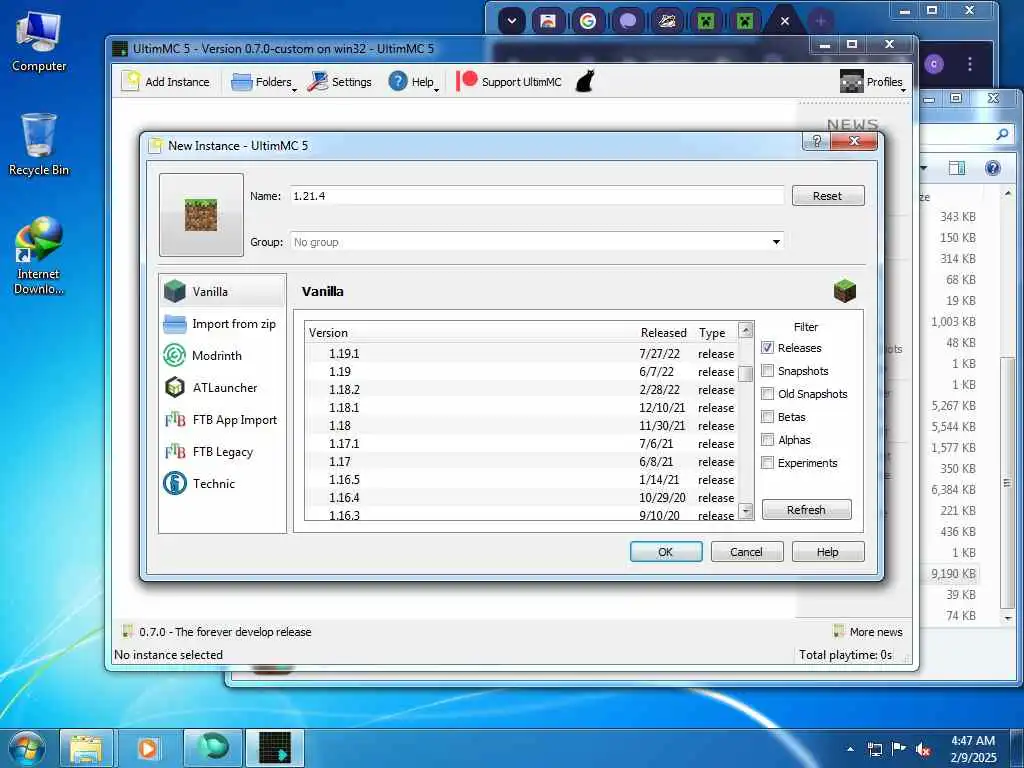This screenshot has width=1024, height=768.
Task: Open the More news link
Action: (869, 632)
